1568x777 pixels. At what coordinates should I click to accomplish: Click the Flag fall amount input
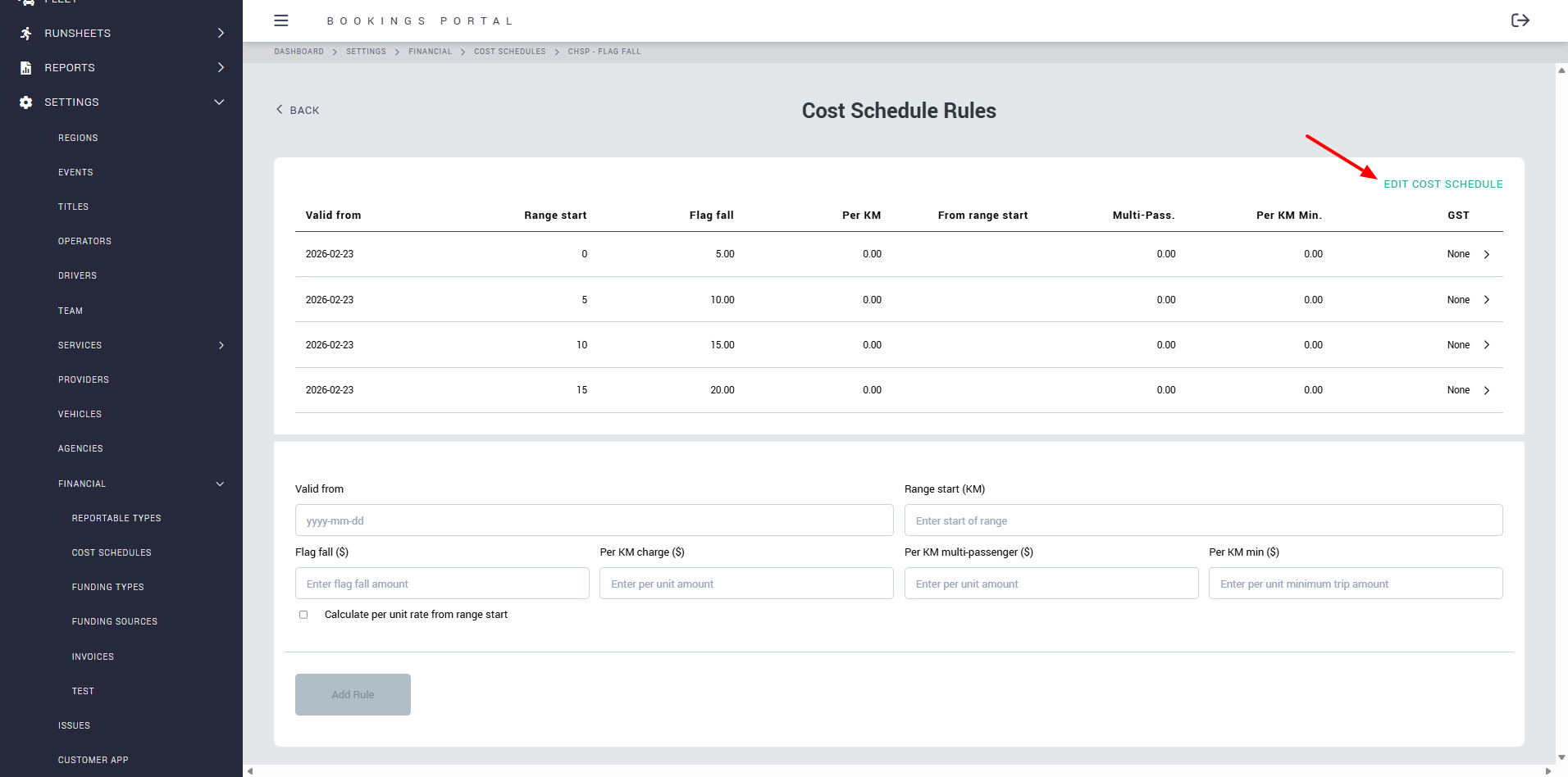(442, 584)
